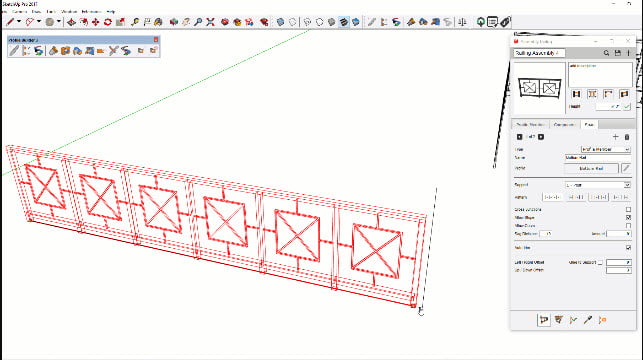
Task: Go to next span with right arrow
Action: pyautogui.click(x=541, y=137)
